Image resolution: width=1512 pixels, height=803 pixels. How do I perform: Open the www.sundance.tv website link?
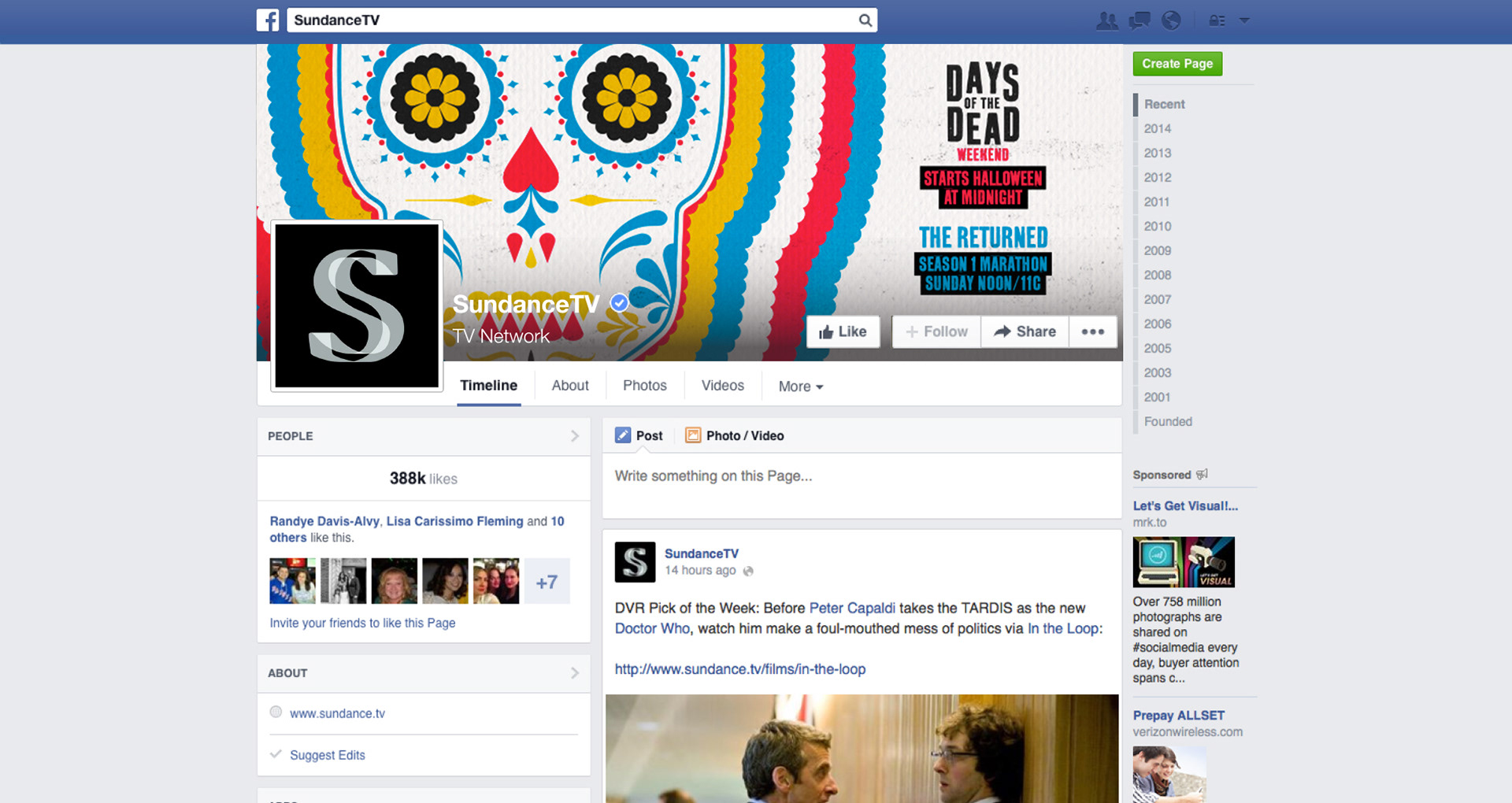point(337,713)
